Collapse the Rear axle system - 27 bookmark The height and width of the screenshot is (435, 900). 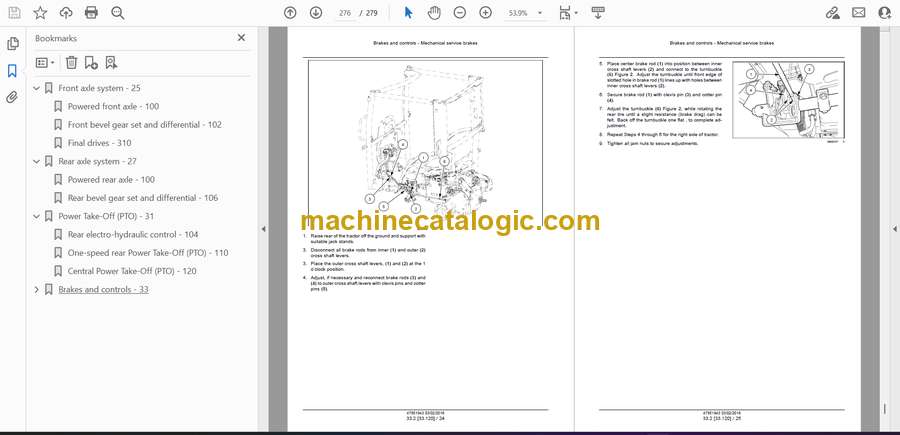click(37, 161)
